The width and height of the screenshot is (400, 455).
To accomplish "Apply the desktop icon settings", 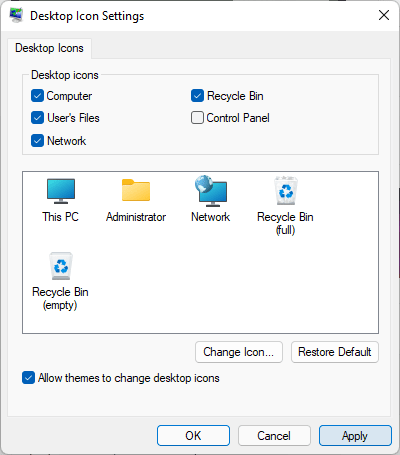I will (355, 435).
